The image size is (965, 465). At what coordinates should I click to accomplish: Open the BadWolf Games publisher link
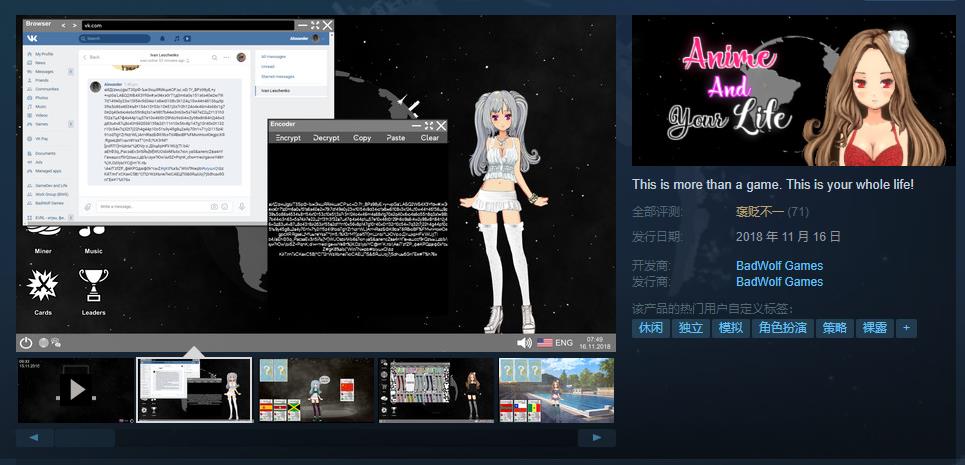pyautogui.click(x=779, y=282)
